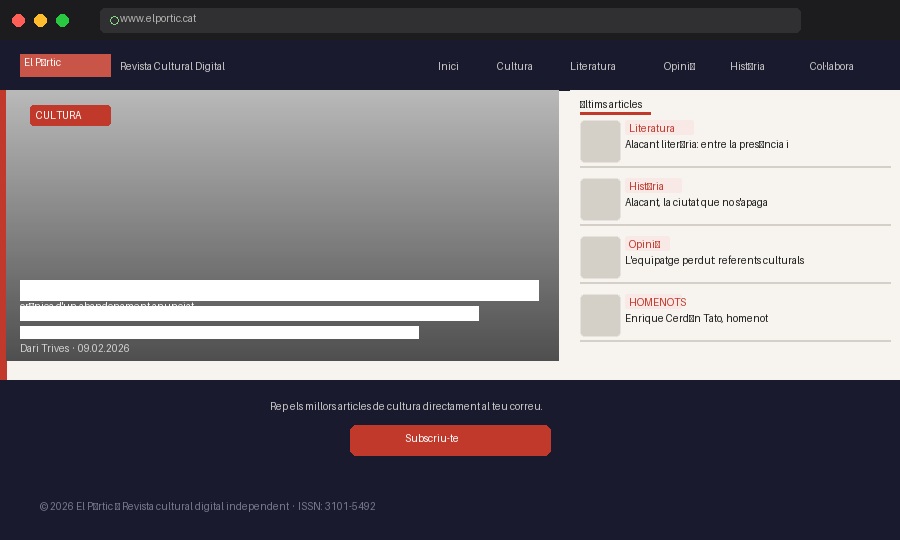
Task: Click the HOMENOTS tag
Action: 658,302
